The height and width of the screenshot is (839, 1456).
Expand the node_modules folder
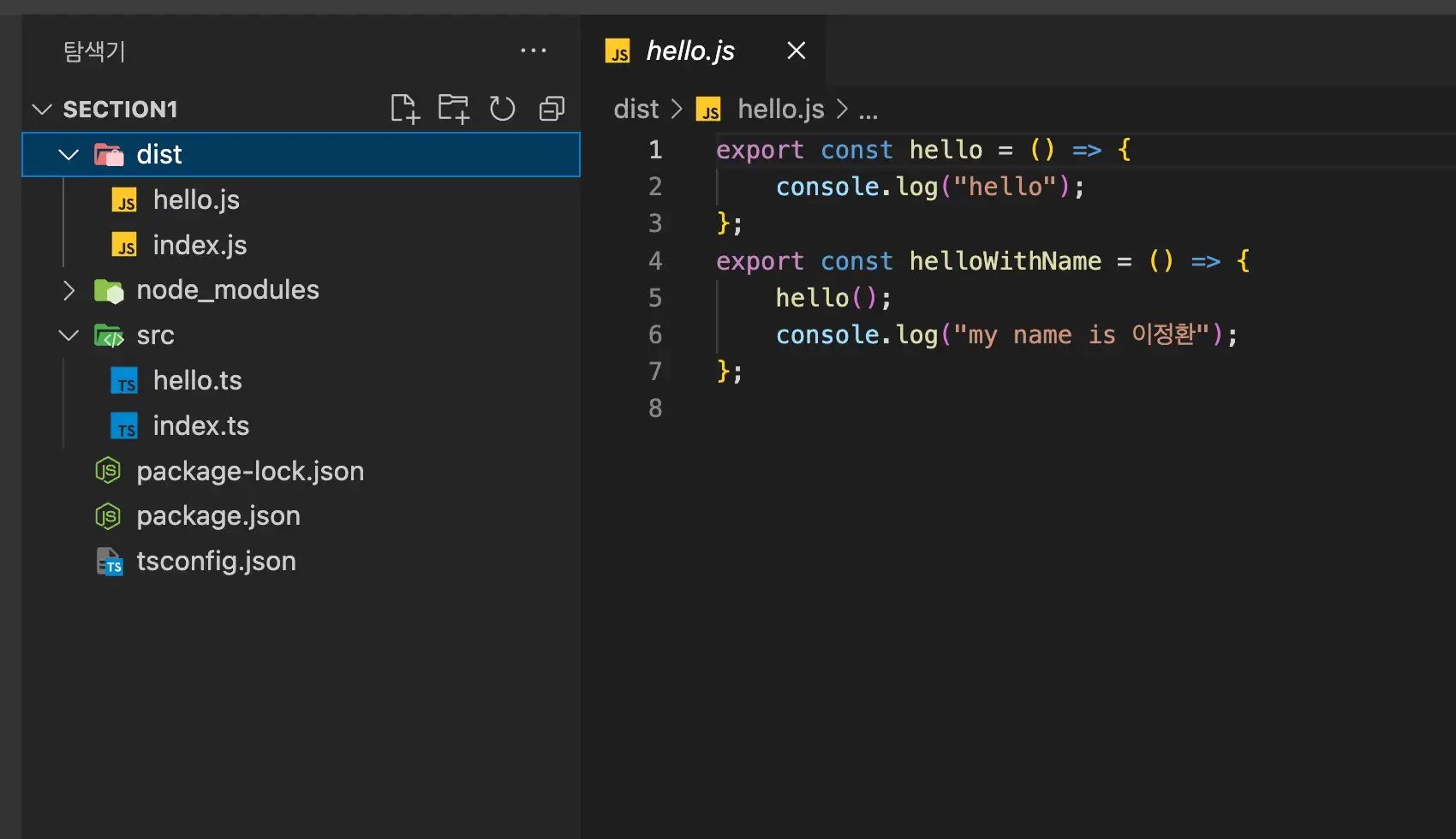coord(69,290)
